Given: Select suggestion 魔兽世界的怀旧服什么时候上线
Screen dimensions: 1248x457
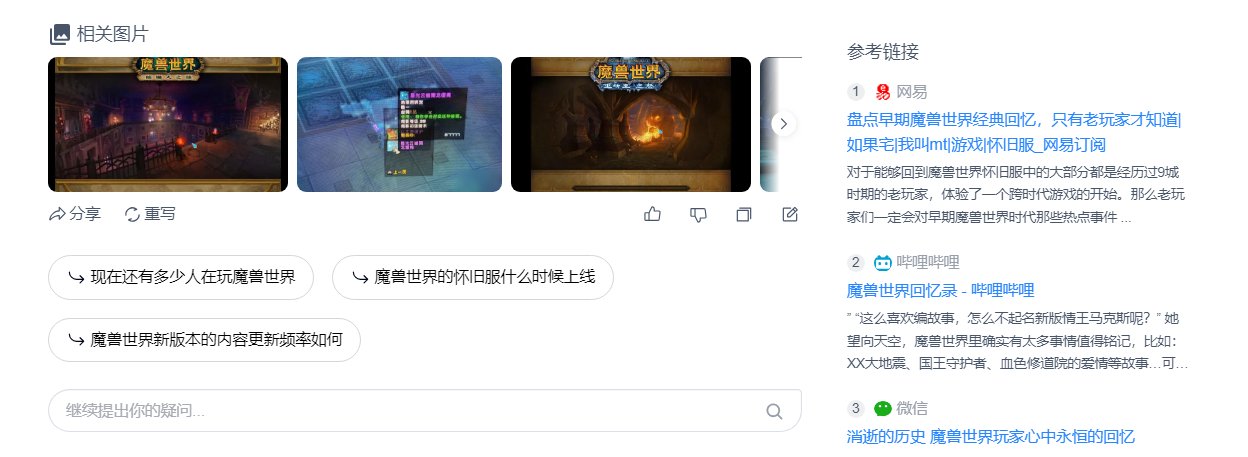Looking at the screenshot, I should tap(472, 277).
